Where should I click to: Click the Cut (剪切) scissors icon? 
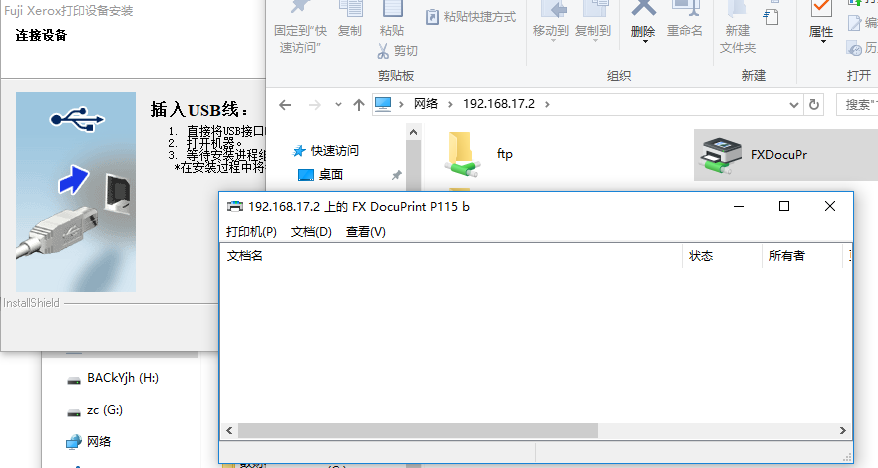[383, 50]
